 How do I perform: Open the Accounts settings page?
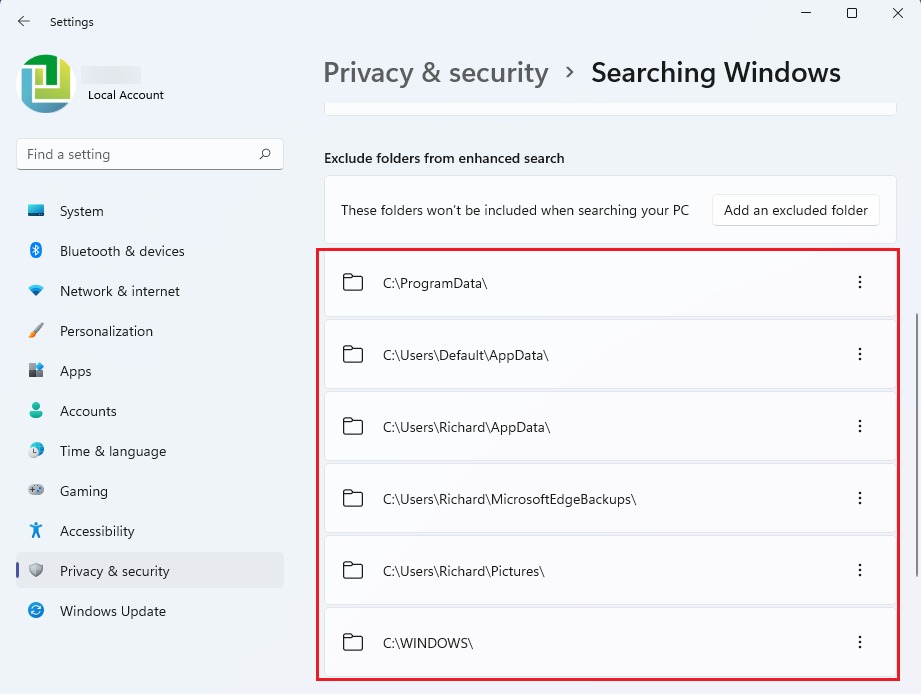pos(88,411)
